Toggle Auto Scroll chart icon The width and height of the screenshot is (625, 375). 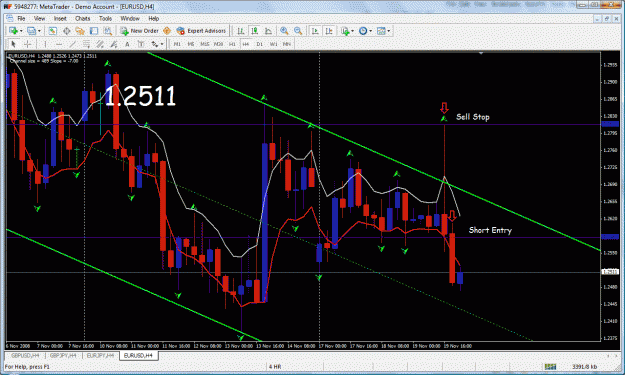pos(315,31)
